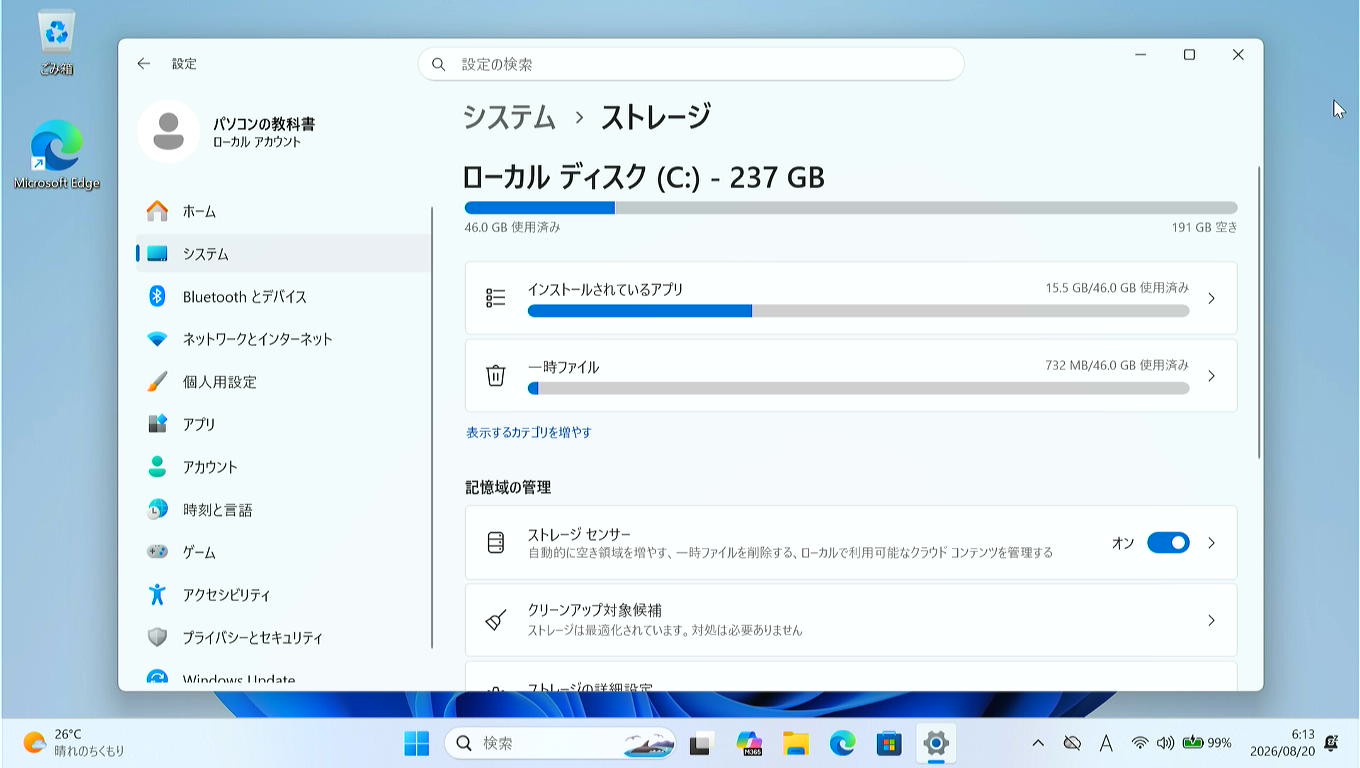Expand temporary files row chevron
This screenshot has width=1360, height=768.
1211,376
